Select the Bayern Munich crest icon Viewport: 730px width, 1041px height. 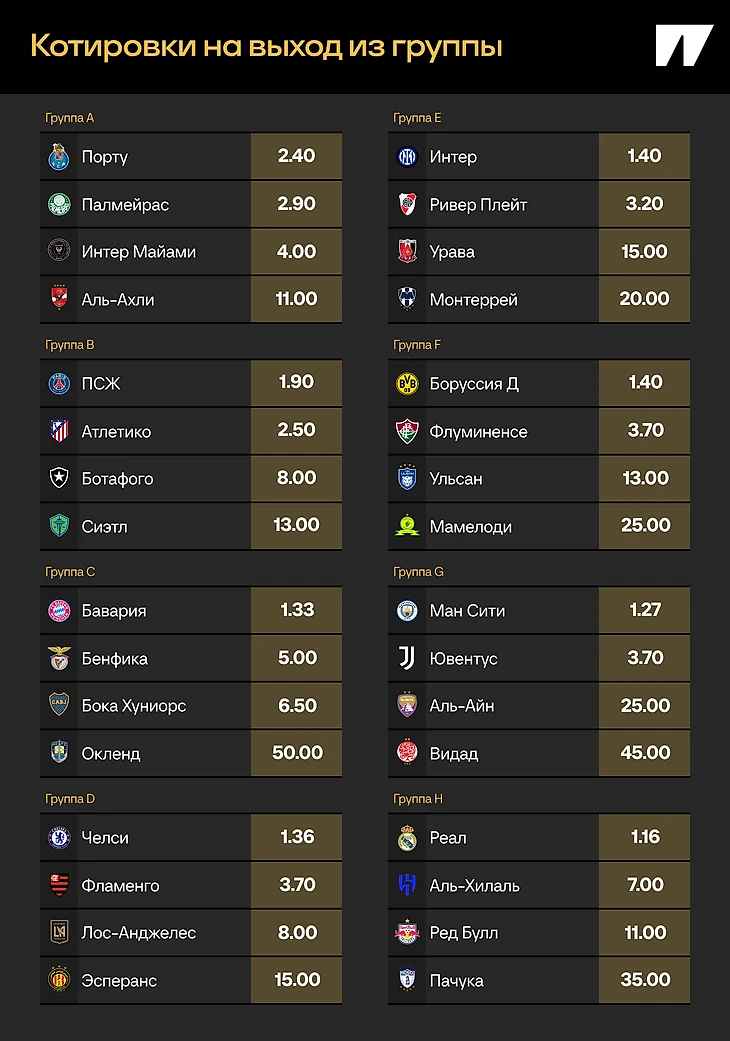click(59, 611)
